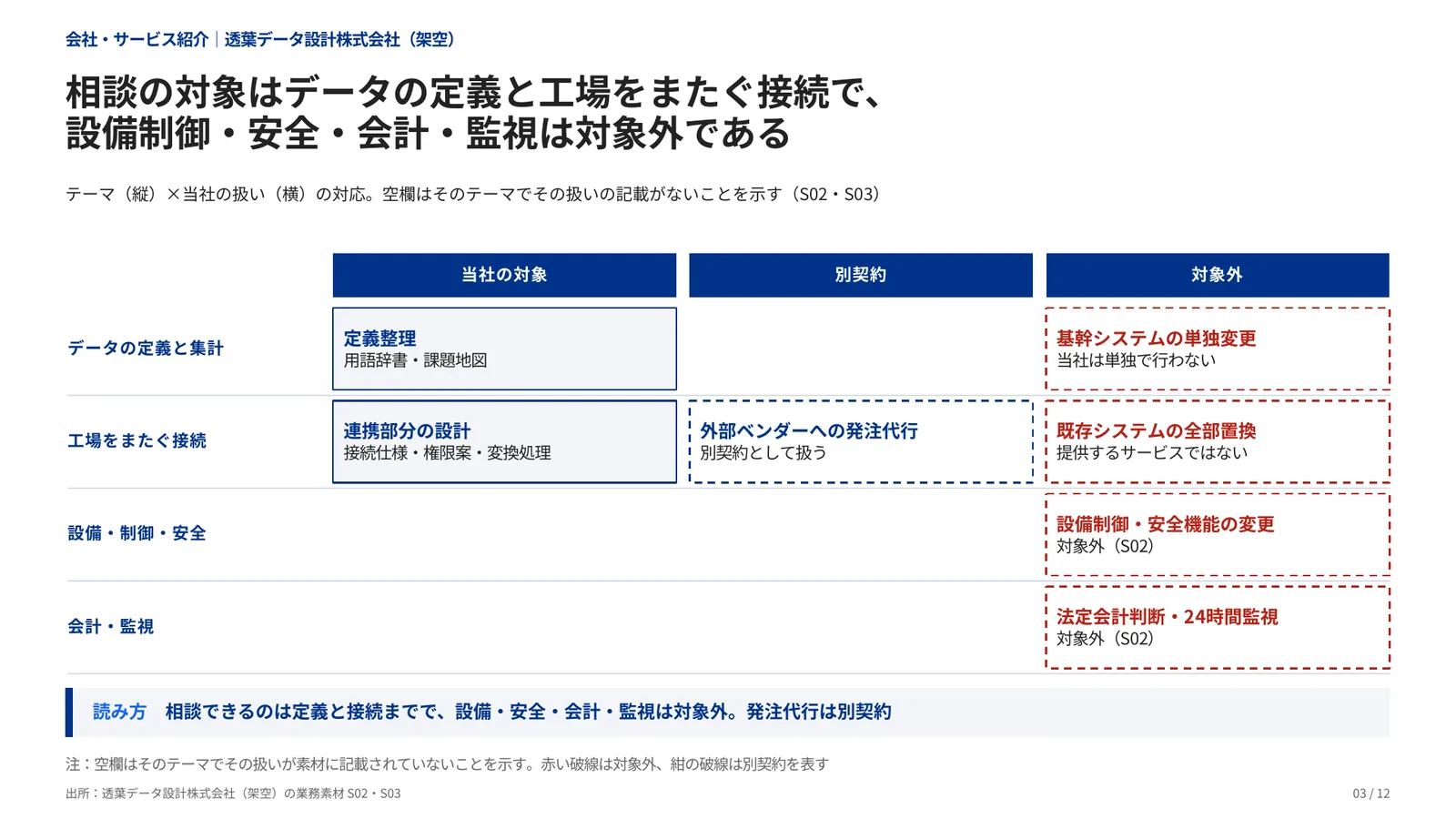Click the 外部ベンダーへの発注代行 cell title
This screenshot has width=1456, height=819.
809,431
